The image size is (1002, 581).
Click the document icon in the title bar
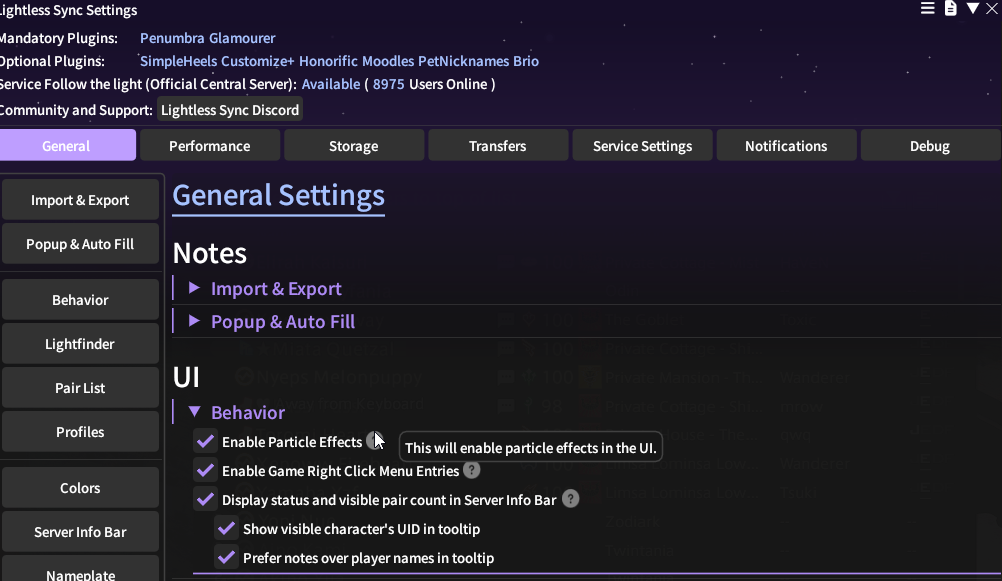click(951, 9)
